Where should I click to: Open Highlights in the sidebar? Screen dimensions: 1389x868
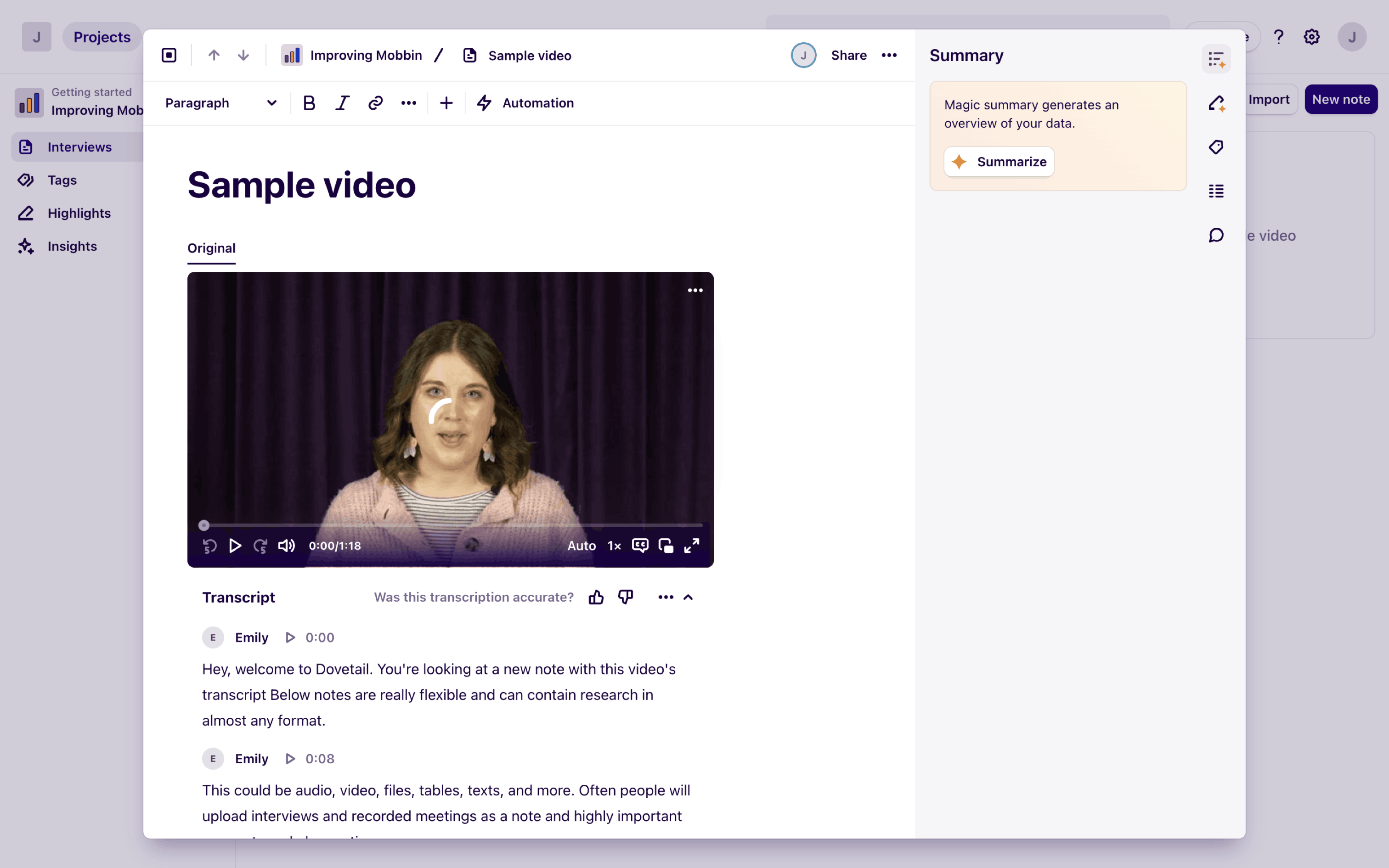tap(79, 213)
